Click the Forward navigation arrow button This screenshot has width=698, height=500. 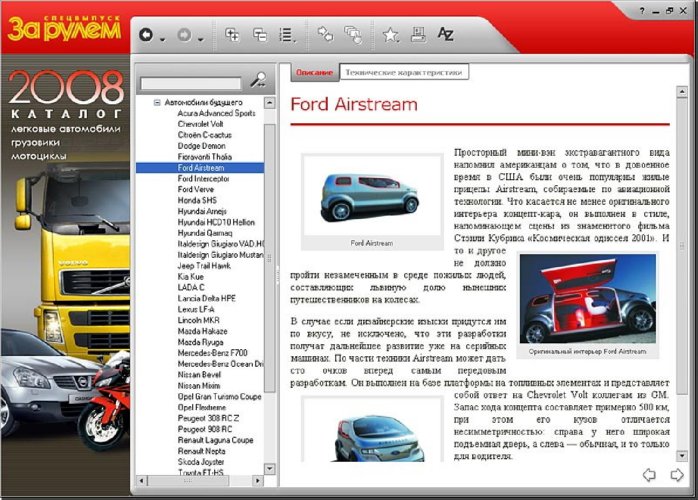[184, 36]
